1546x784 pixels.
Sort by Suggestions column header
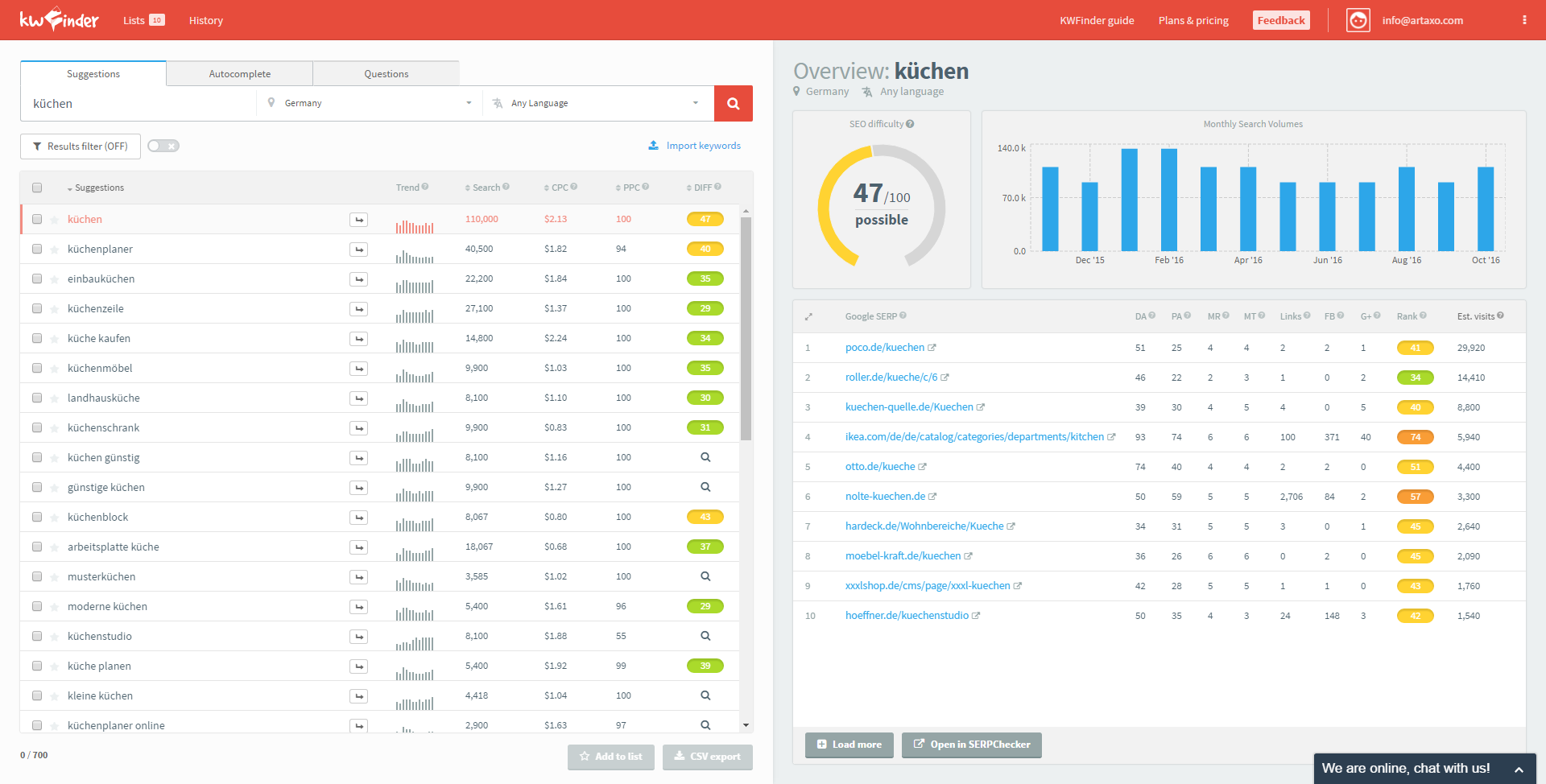point(95,188)
